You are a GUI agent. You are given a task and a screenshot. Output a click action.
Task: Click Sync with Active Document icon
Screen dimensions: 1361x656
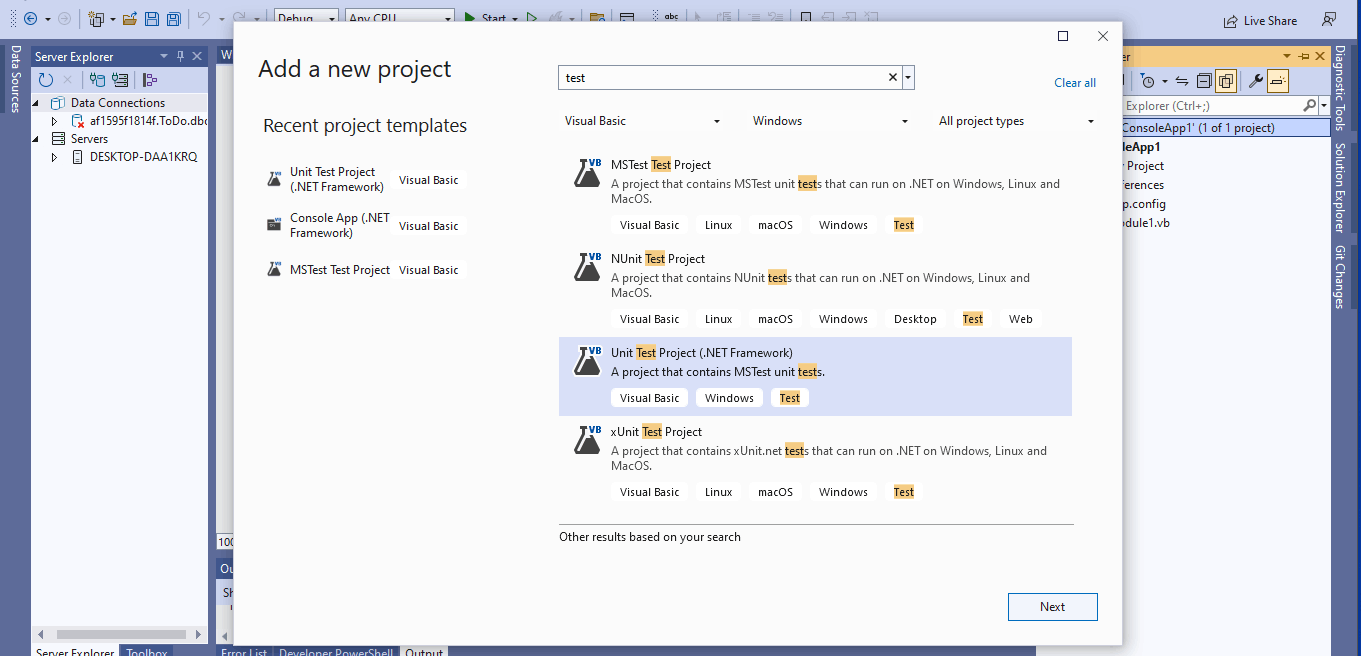[1182, 81]
